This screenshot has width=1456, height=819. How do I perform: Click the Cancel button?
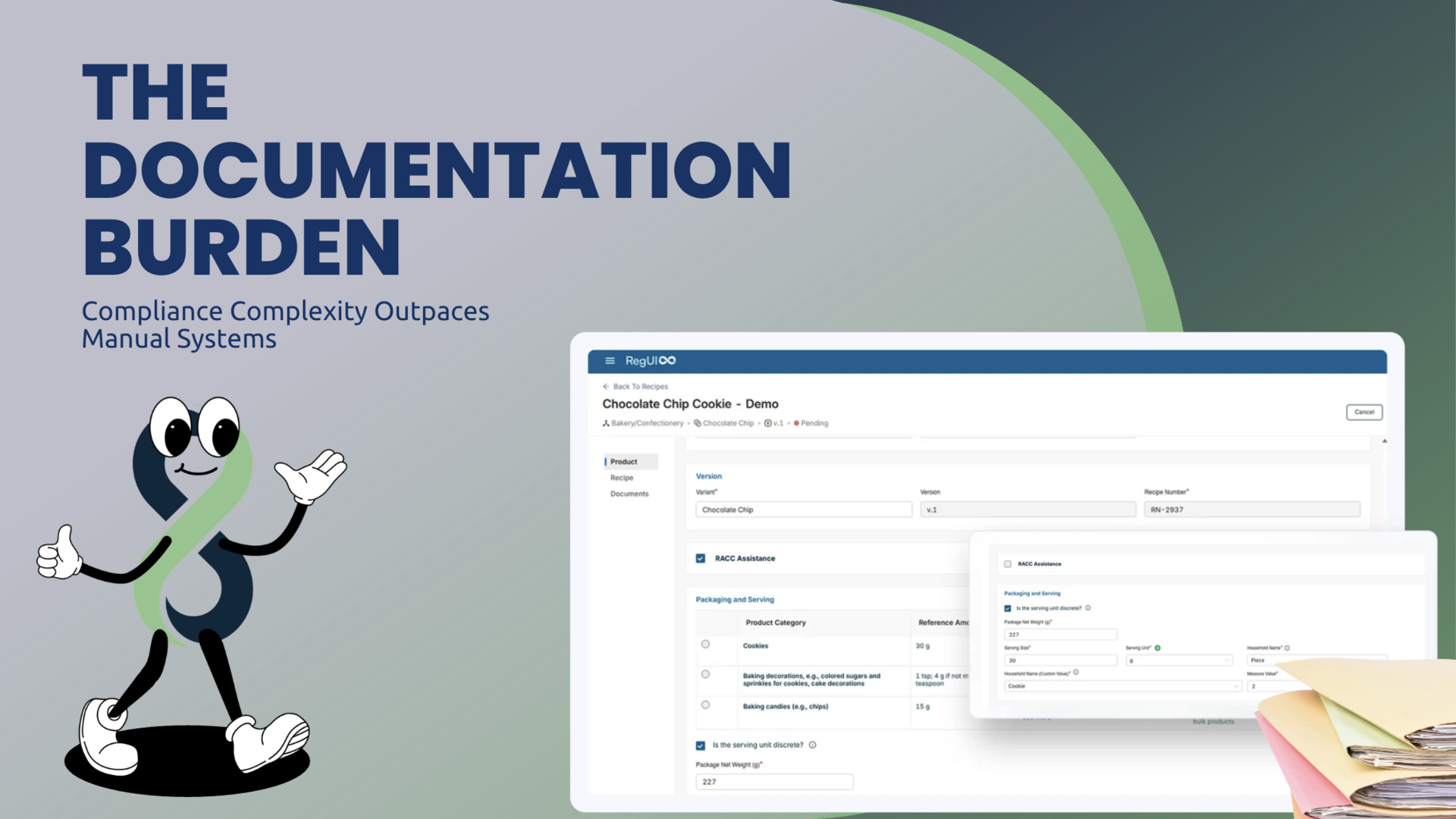pyautogui.click(x=1364, y=412)
